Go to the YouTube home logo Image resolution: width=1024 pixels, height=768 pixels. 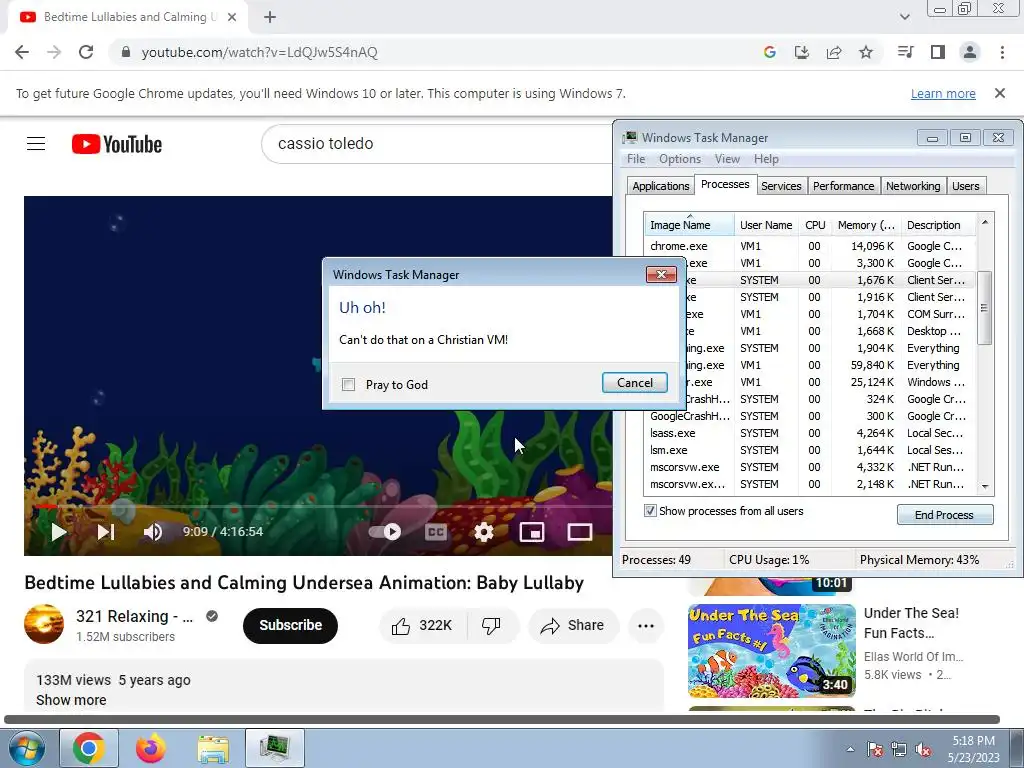click(x=117, y=144)
